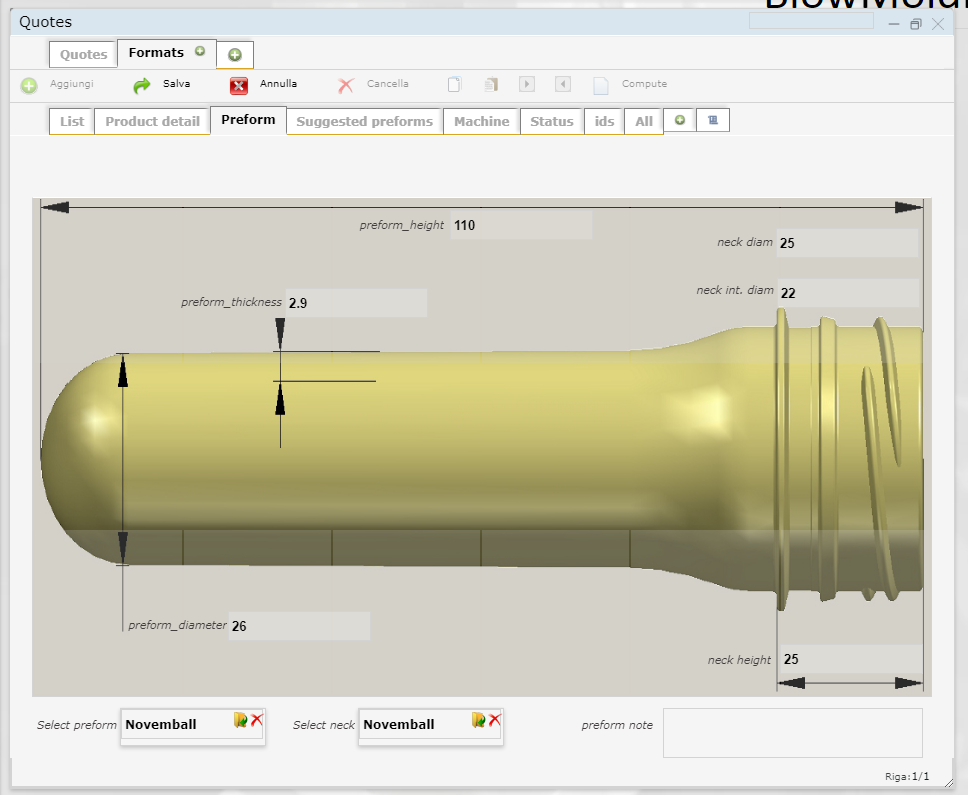Click the new tab plus button beside Formats

click(x=235, y=55)
